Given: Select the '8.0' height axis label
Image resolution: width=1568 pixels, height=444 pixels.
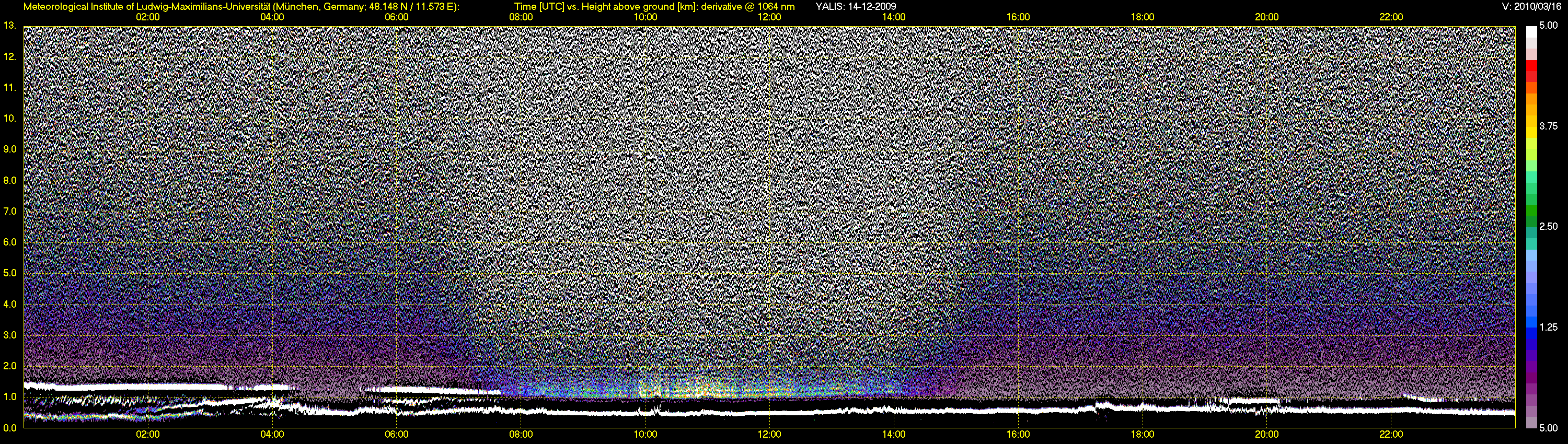Looking at the screenshot, I should coord(10,180).
